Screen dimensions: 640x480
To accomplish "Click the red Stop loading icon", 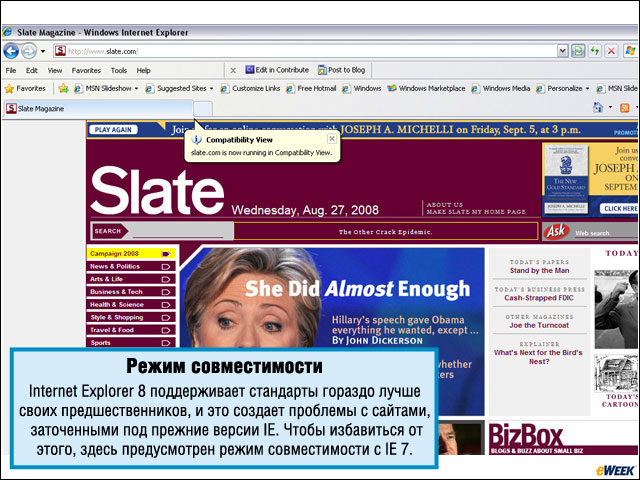I will [611, 51].
